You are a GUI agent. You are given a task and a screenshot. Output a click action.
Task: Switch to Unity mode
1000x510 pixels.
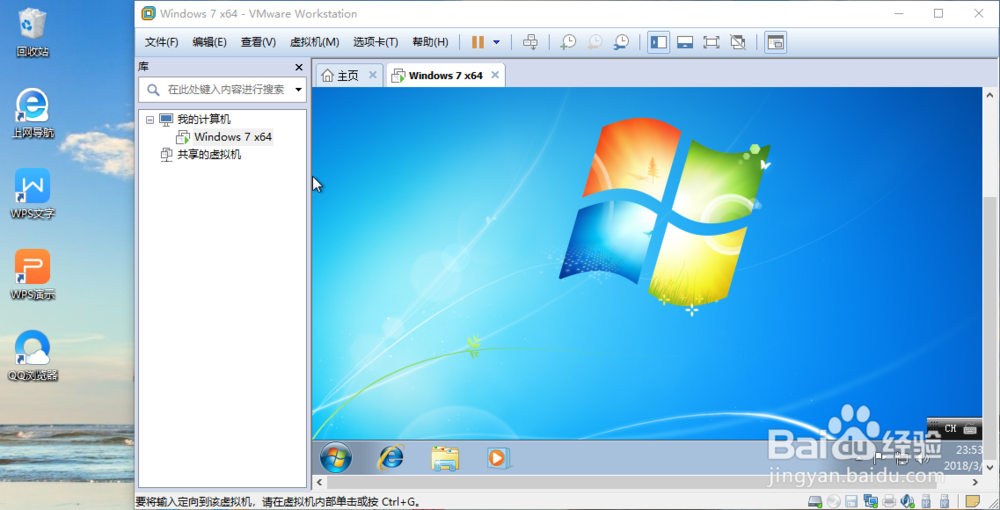pyautogui.click(x=738, y=42)
